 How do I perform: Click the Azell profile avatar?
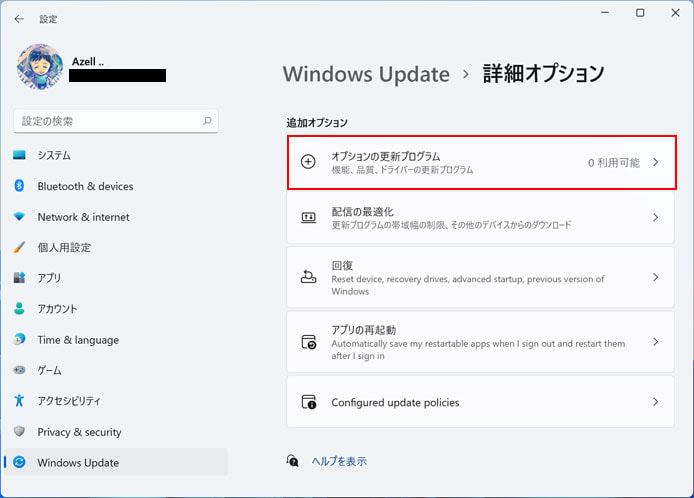[40, 66]
